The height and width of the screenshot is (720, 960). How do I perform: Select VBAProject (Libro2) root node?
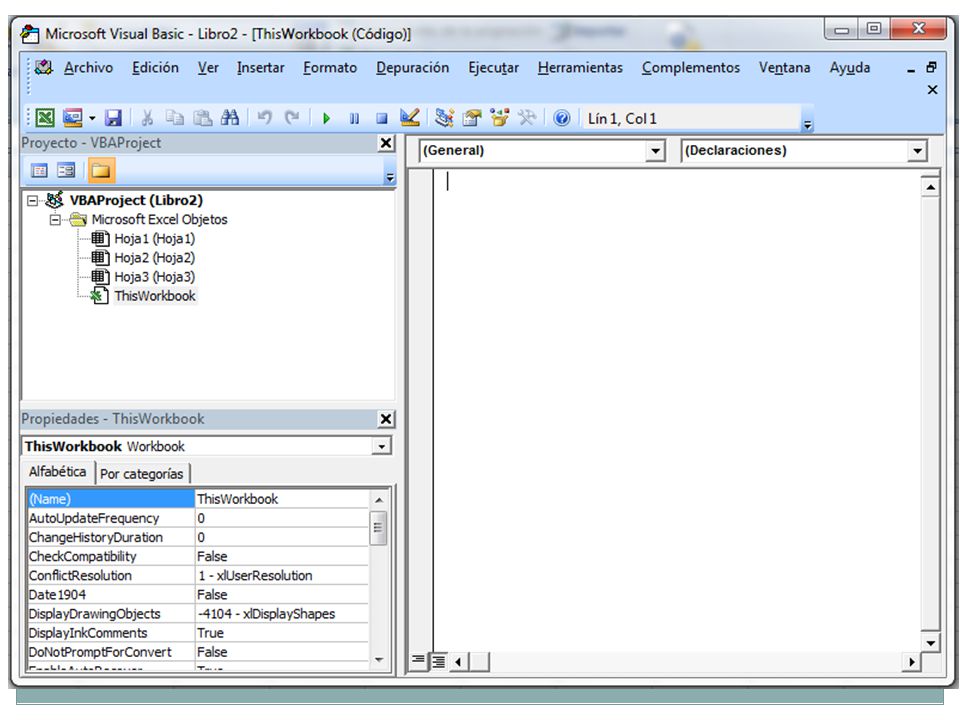[136, 200]
